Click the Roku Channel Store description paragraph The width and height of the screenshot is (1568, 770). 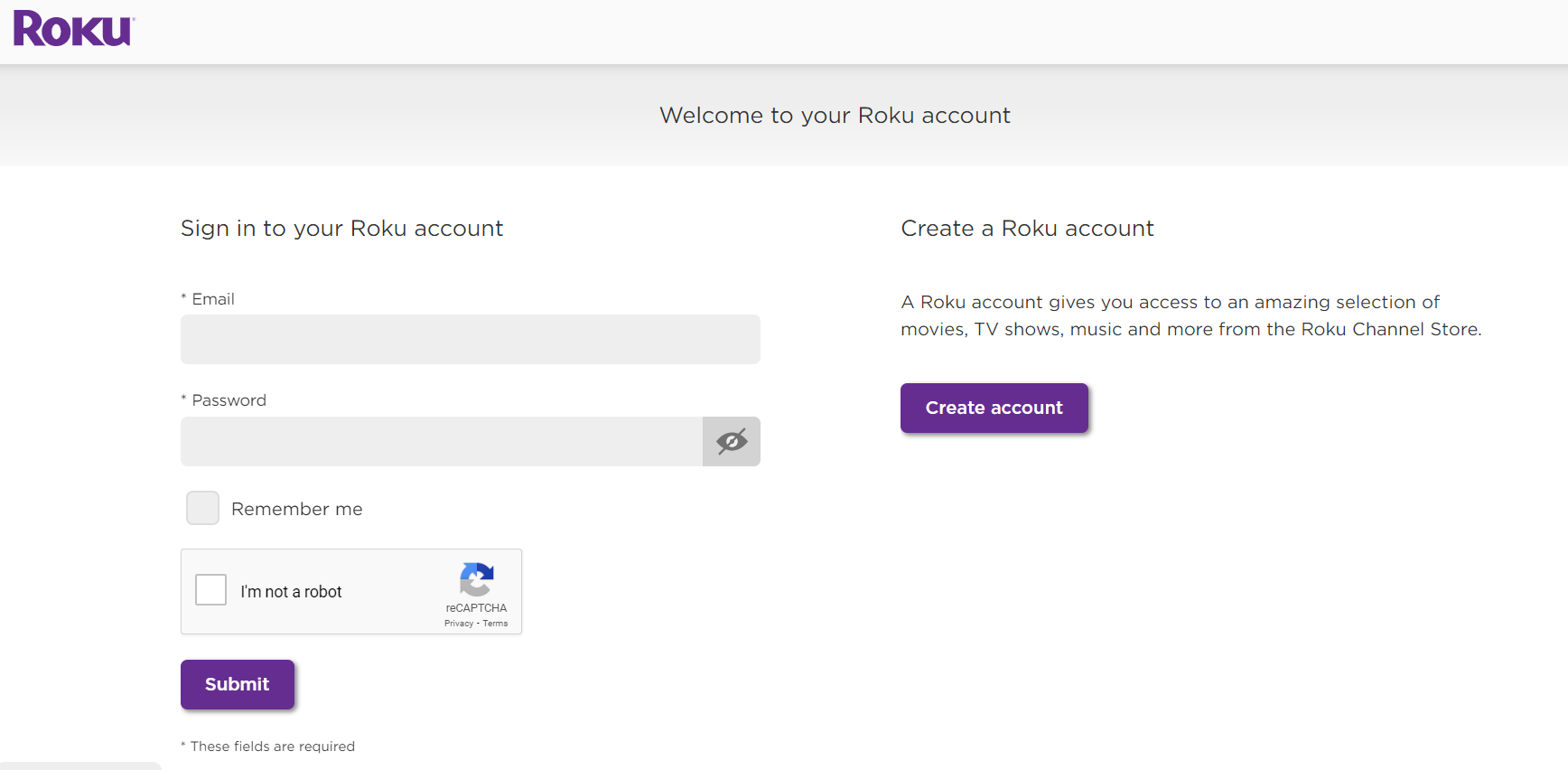[x=1191, y=315]
